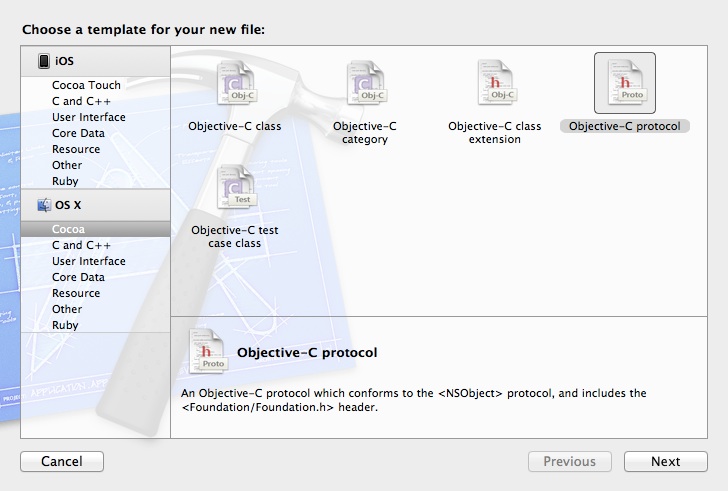Select the Objective-C class template icon
The image size is (728, 491).
pos(236,83)
